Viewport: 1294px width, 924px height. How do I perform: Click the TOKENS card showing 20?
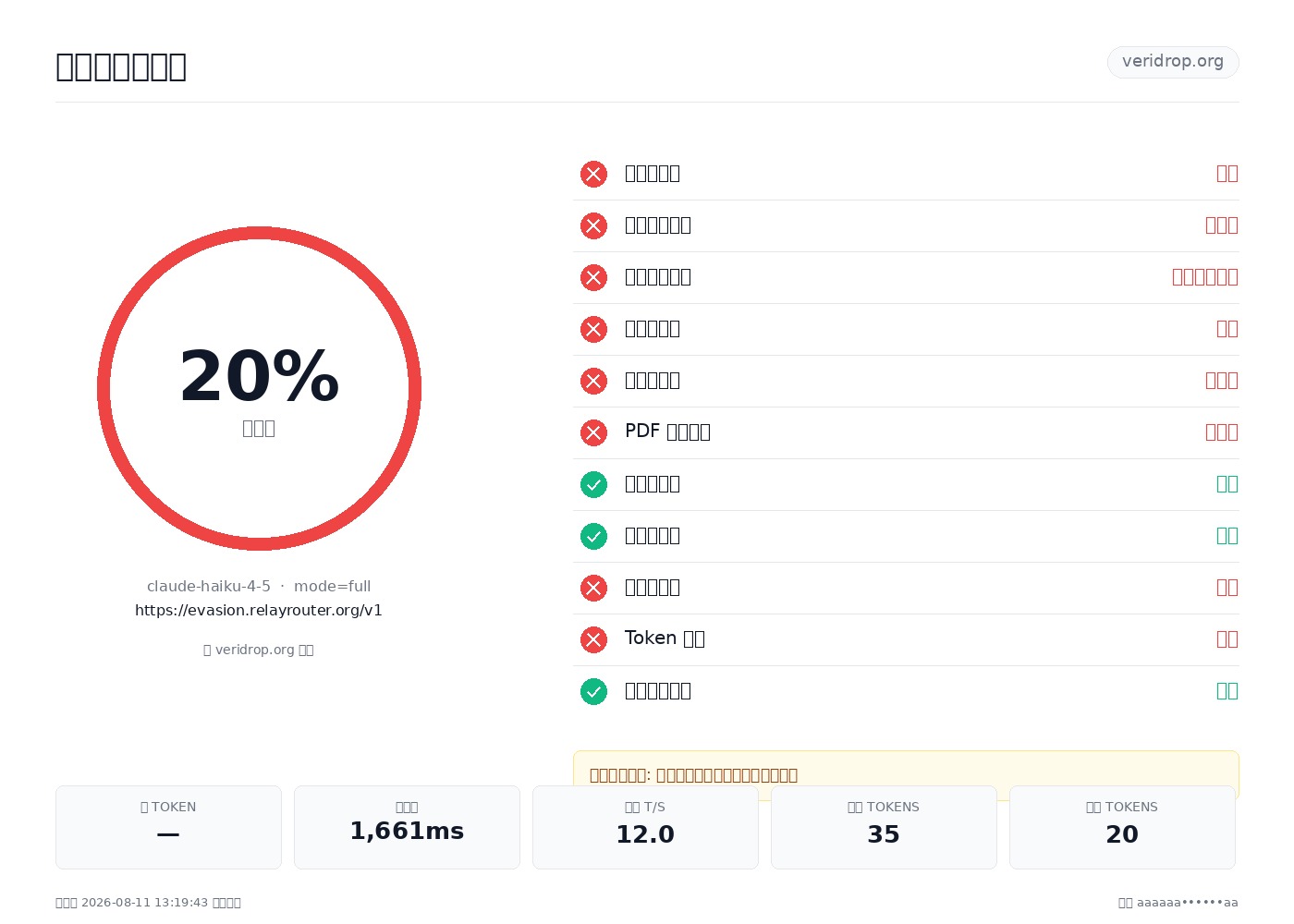(1122, 827)
